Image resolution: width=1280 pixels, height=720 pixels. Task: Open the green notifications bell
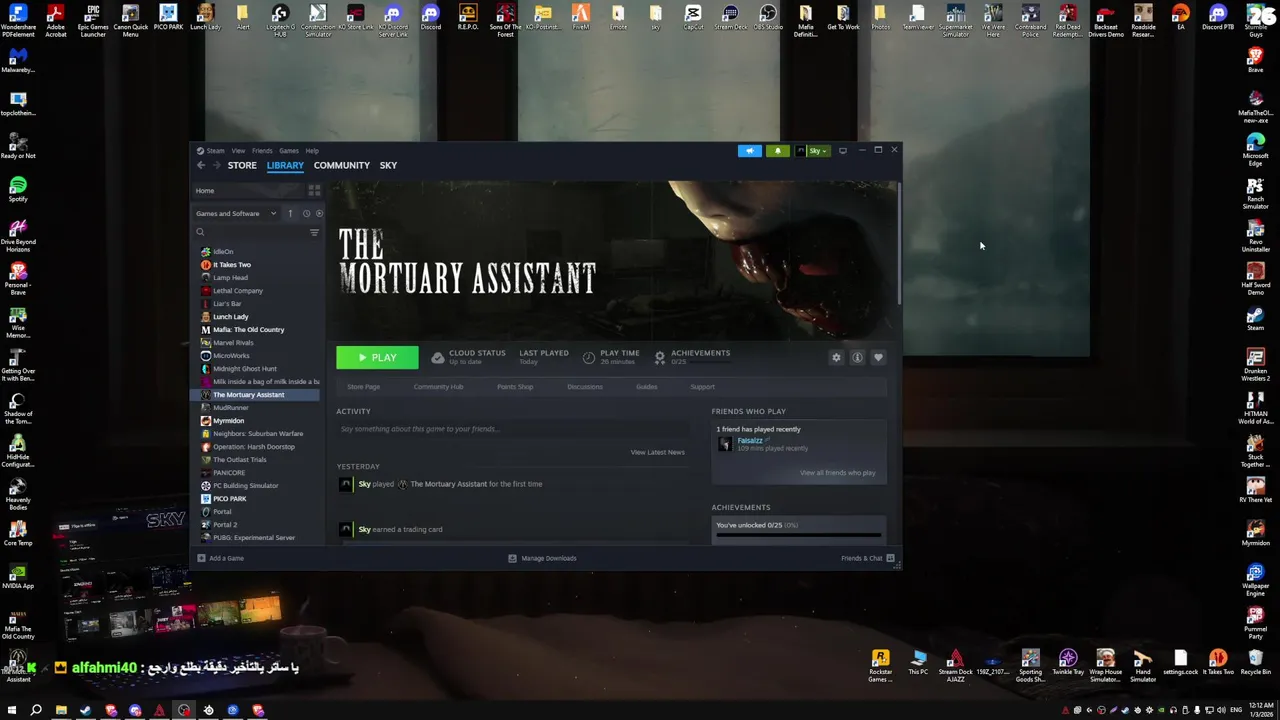pos(777,151)
